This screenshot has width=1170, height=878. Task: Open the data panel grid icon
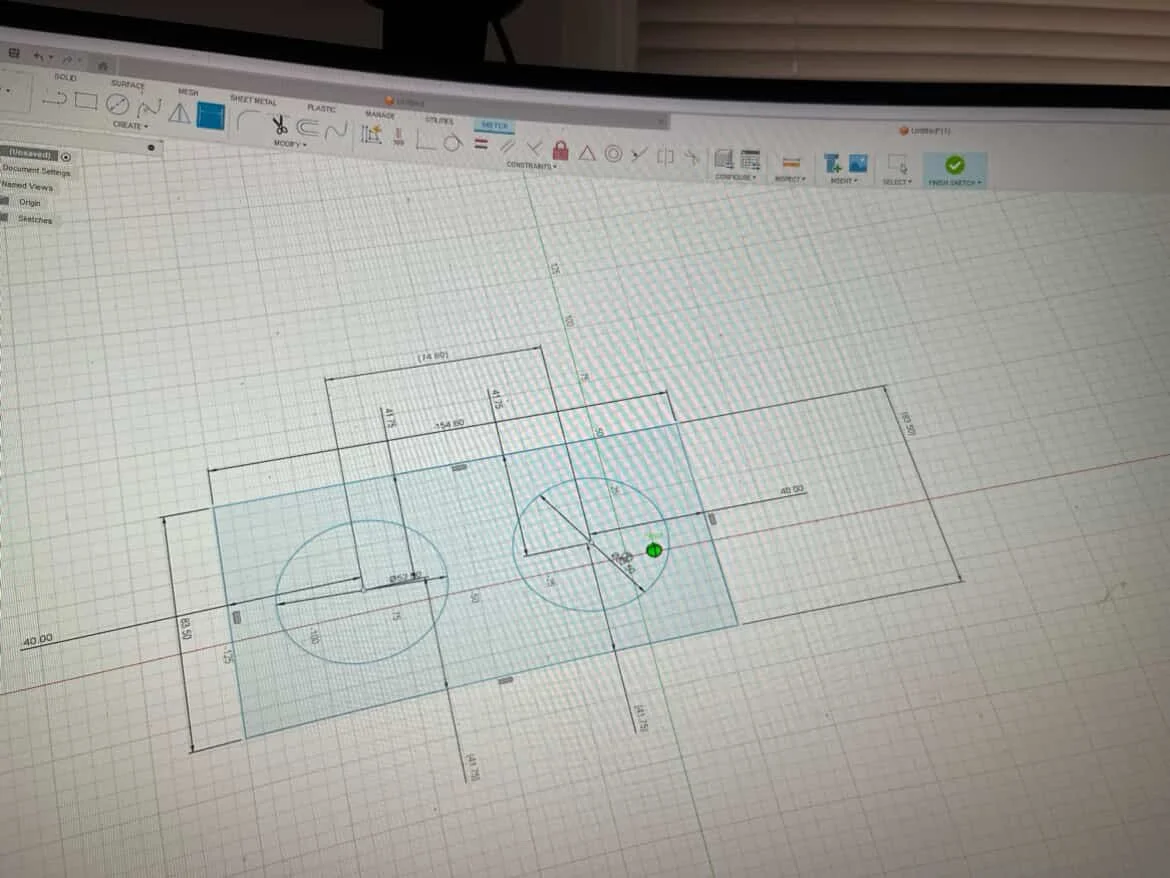[x=13, y=52]
